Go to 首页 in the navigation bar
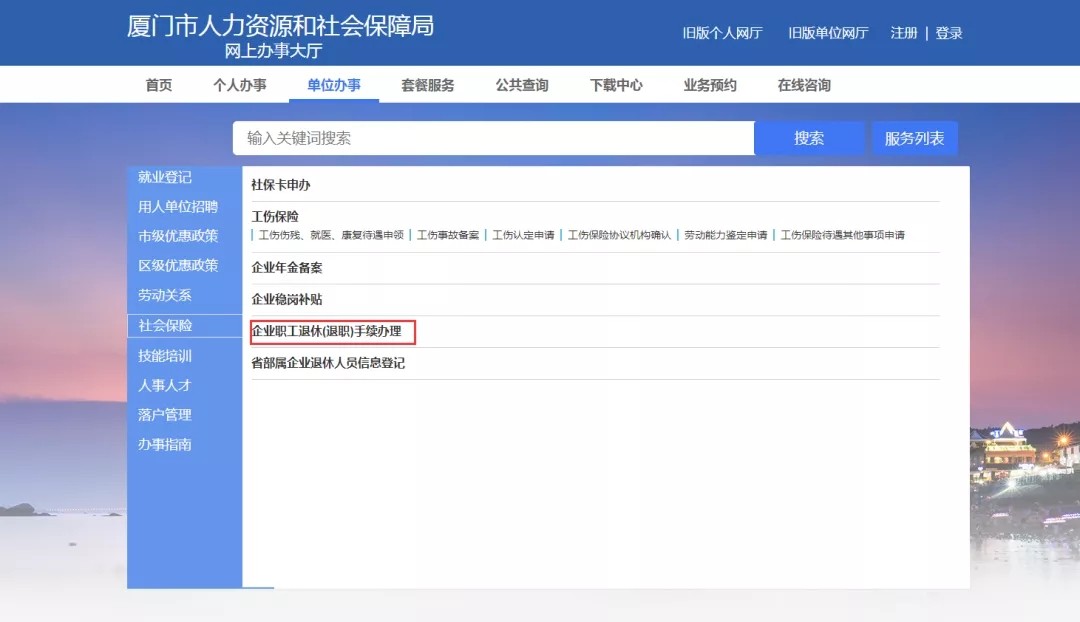 click(x=158, y=85)
